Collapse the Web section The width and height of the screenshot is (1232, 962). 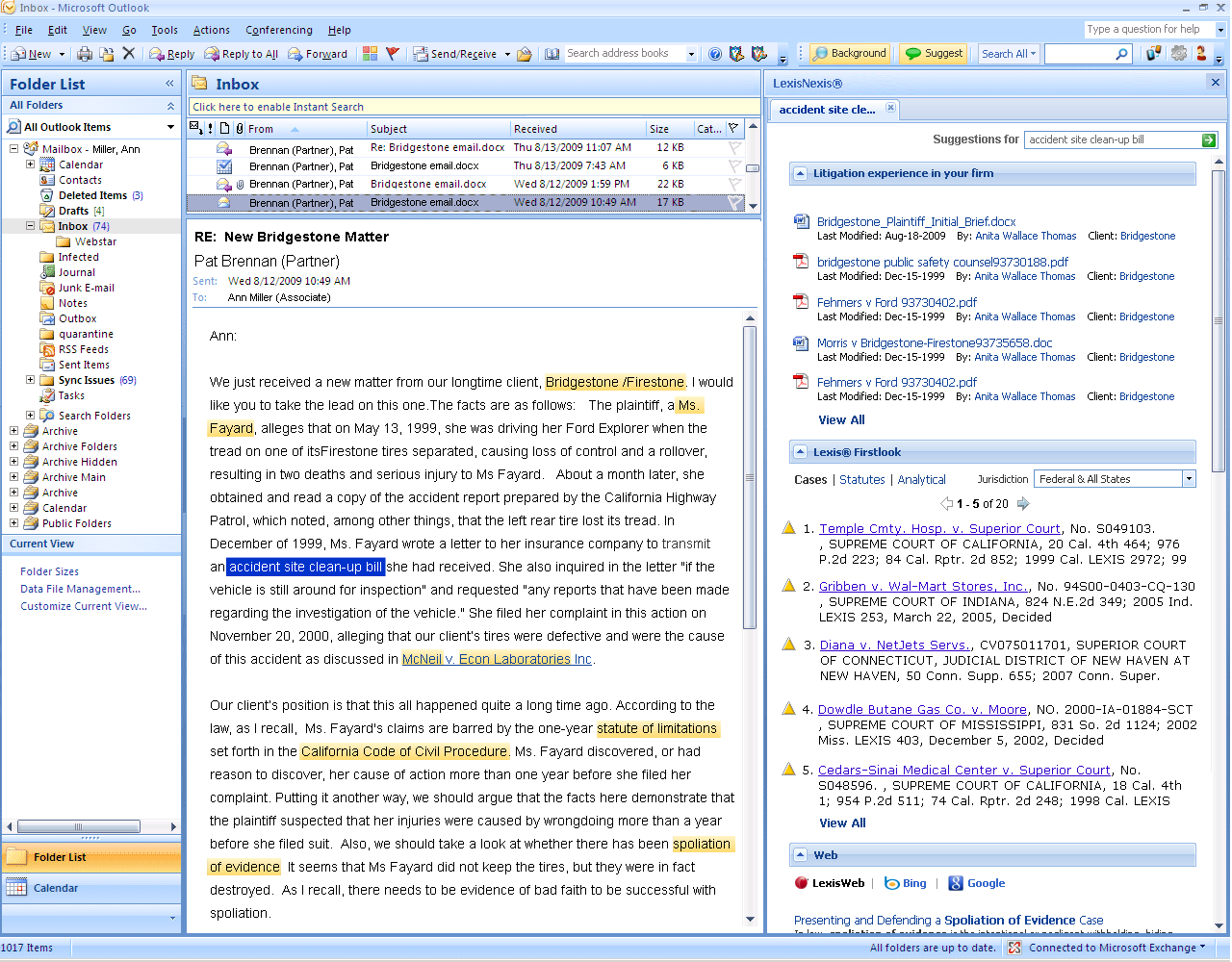tap(800, 854)
